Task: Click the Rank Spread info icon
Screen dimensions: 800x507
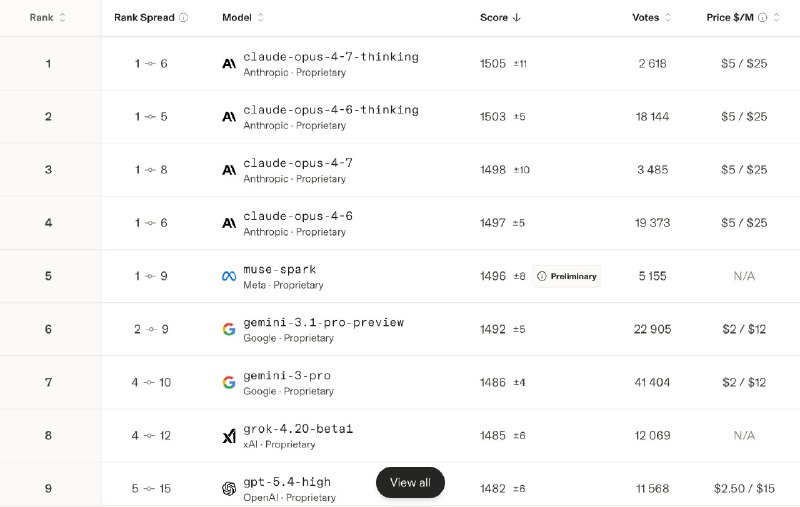Action: coord(183,18)
